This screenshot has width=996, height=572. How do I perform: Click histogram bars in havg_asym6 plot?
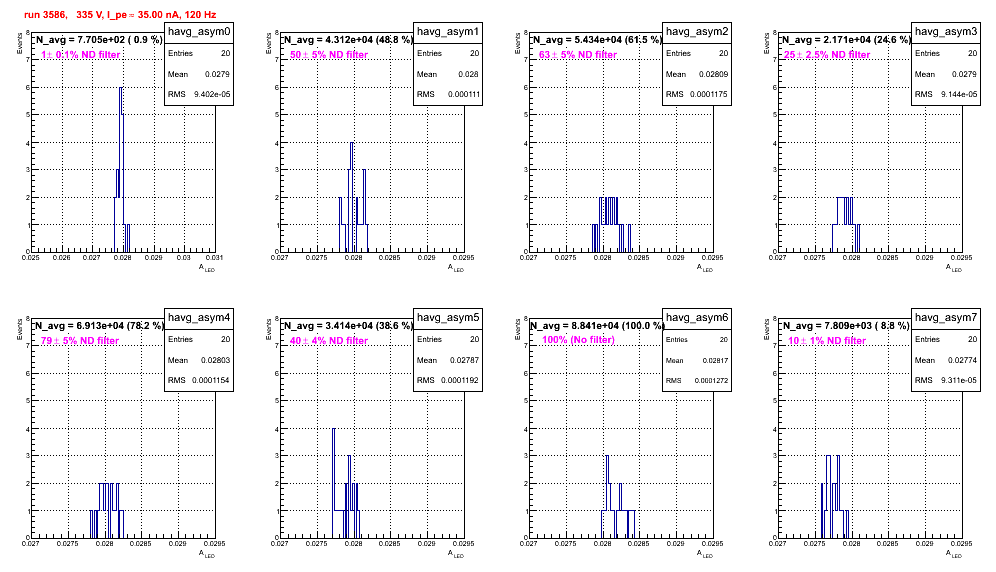coord(618,496)
